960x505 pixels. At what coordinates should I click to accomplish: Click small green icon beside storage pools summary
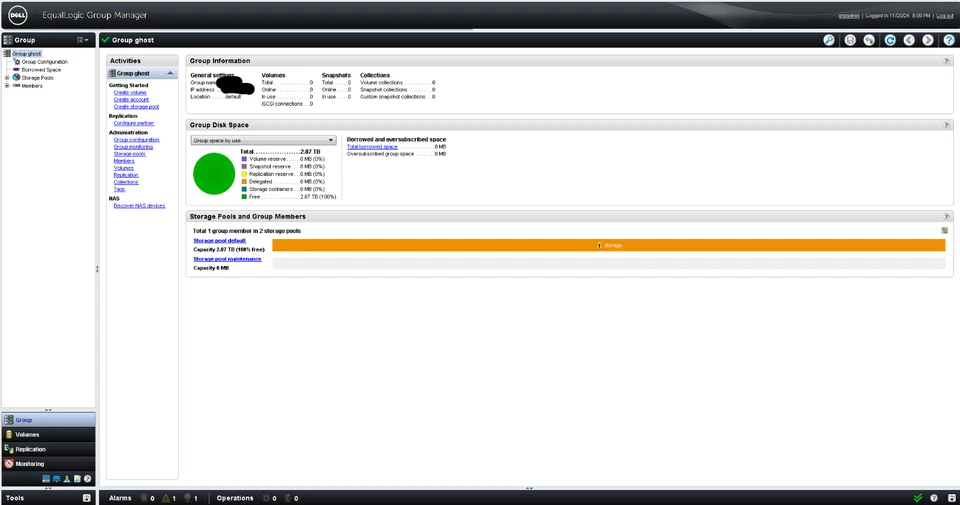coord(944,231)
